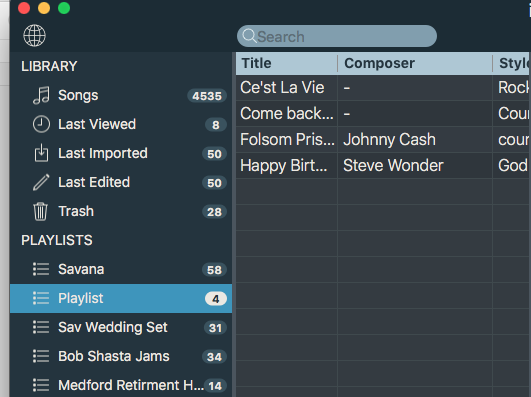
Task: Open the Bob Shasta Jams playlist
Action: click(x=121, y=356)
